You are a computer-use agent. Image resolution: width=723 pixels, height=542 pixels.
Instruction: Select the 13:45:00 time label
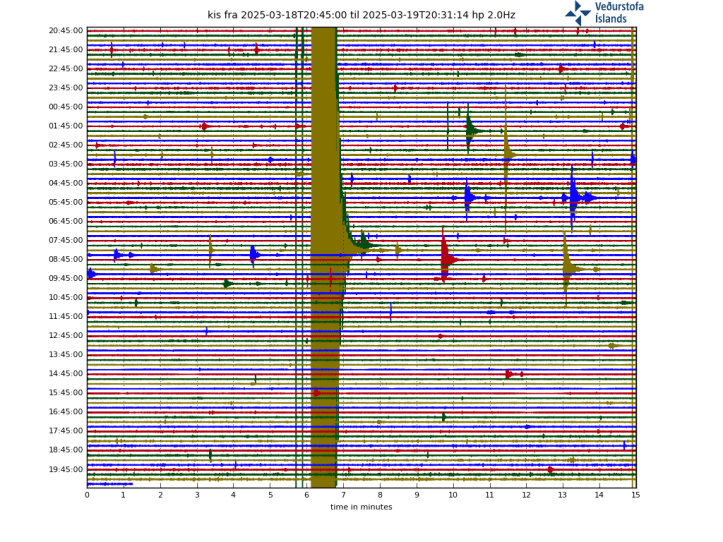pos(65,354)
